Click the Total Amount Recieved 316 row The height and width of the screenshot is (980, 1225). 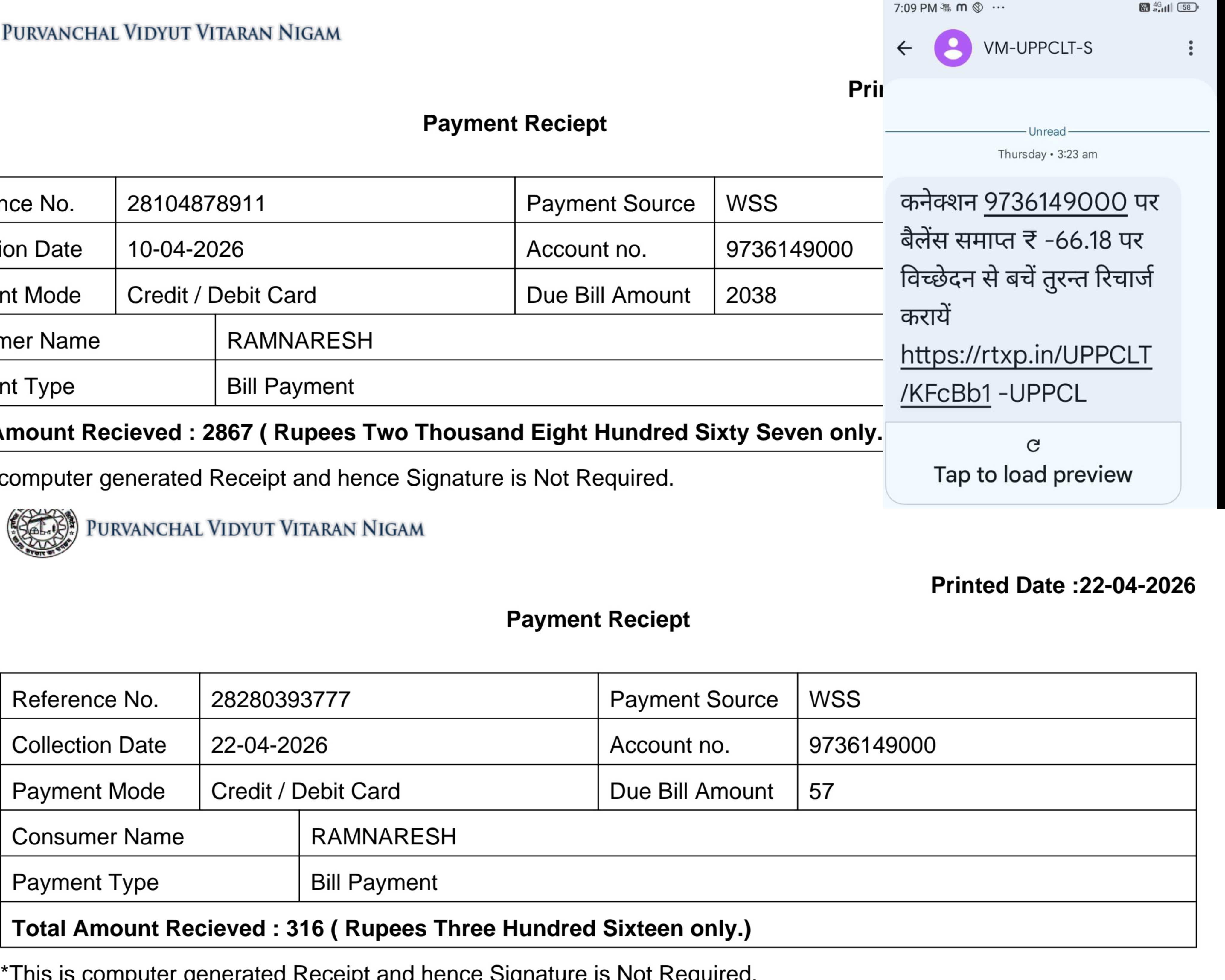tap(381, 928)
